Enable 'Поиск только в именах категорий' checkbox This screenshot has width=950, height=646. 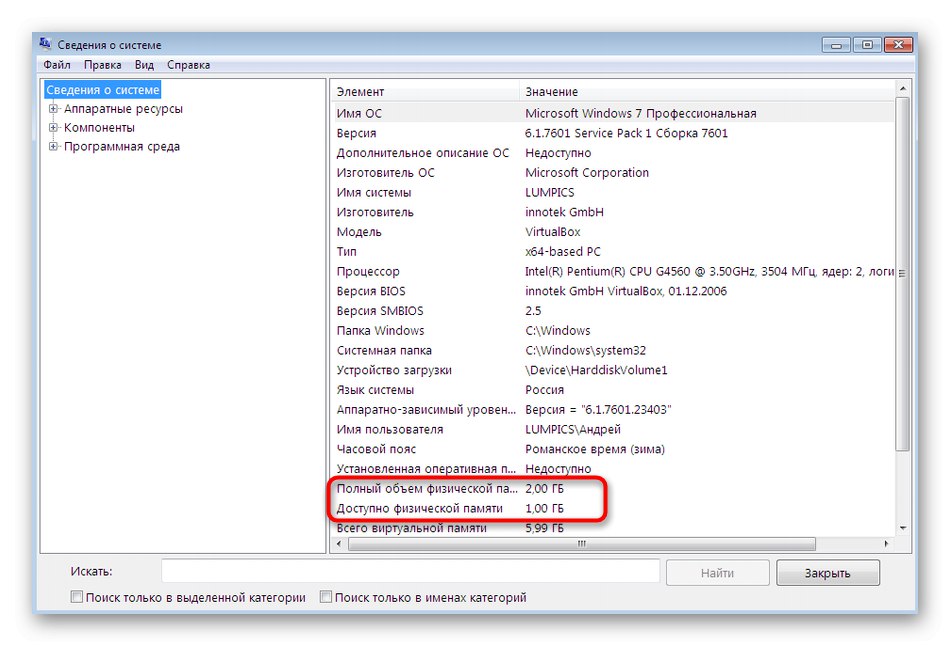pyautogui.click(x=325, y=596)
